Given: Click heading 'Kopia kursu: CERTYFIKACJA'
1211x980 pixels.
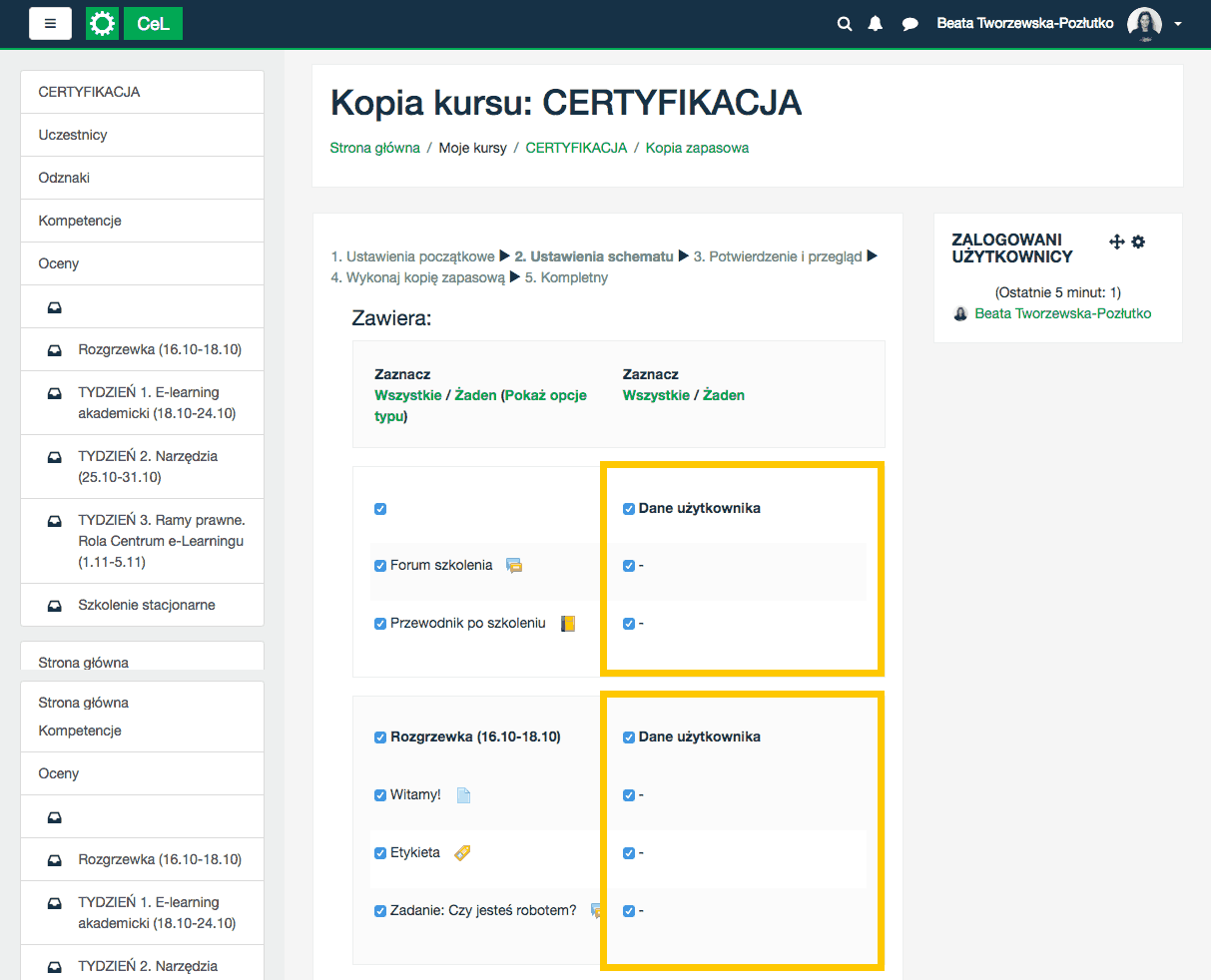Looking at the screenshot, I should (x=566, y=103).
